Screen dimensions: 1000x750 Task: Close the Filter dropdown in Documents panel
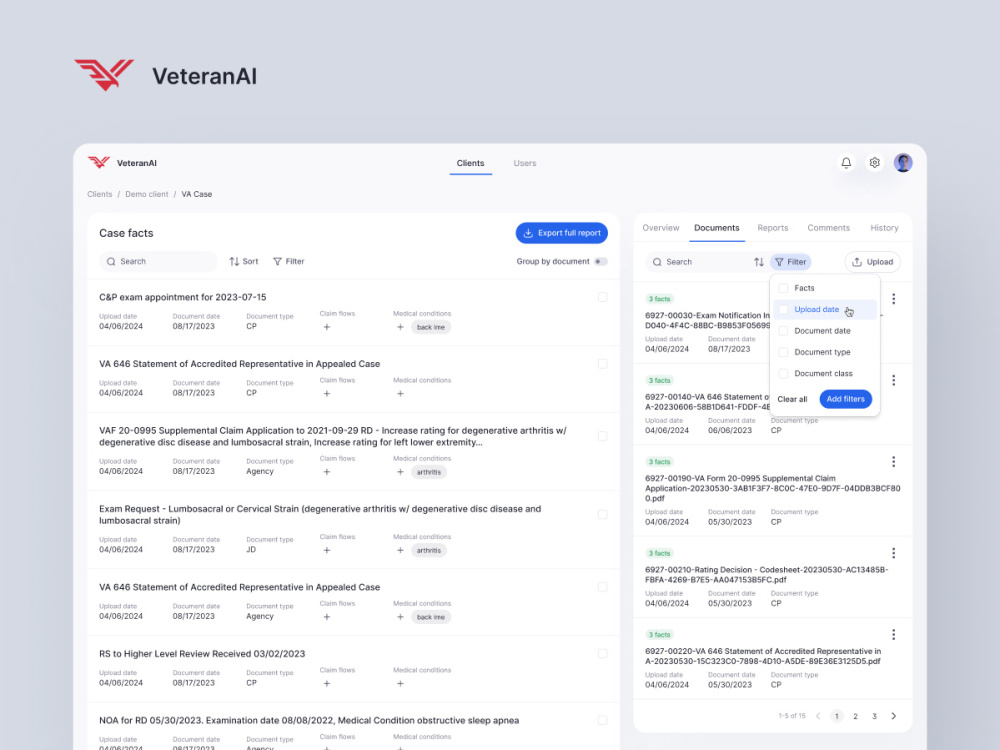(790, 261)
